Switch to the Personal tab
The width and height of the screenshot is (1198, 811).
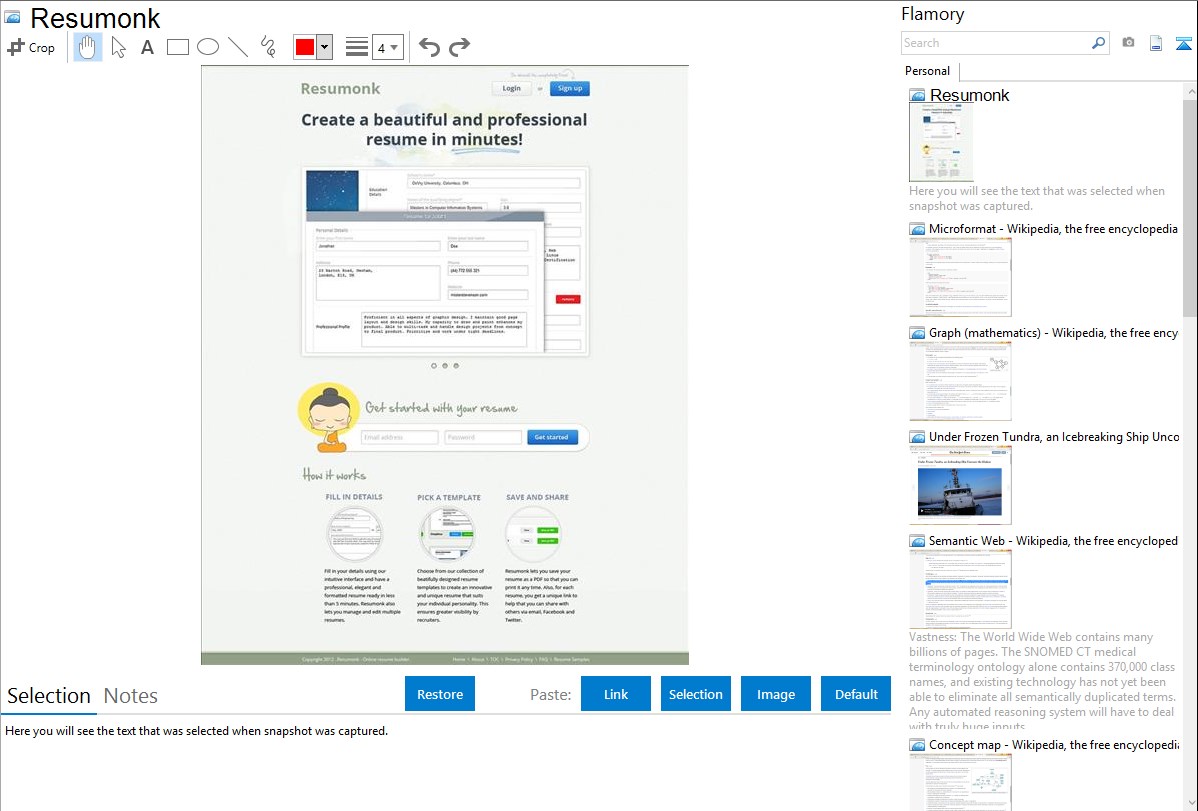[927, 71]
